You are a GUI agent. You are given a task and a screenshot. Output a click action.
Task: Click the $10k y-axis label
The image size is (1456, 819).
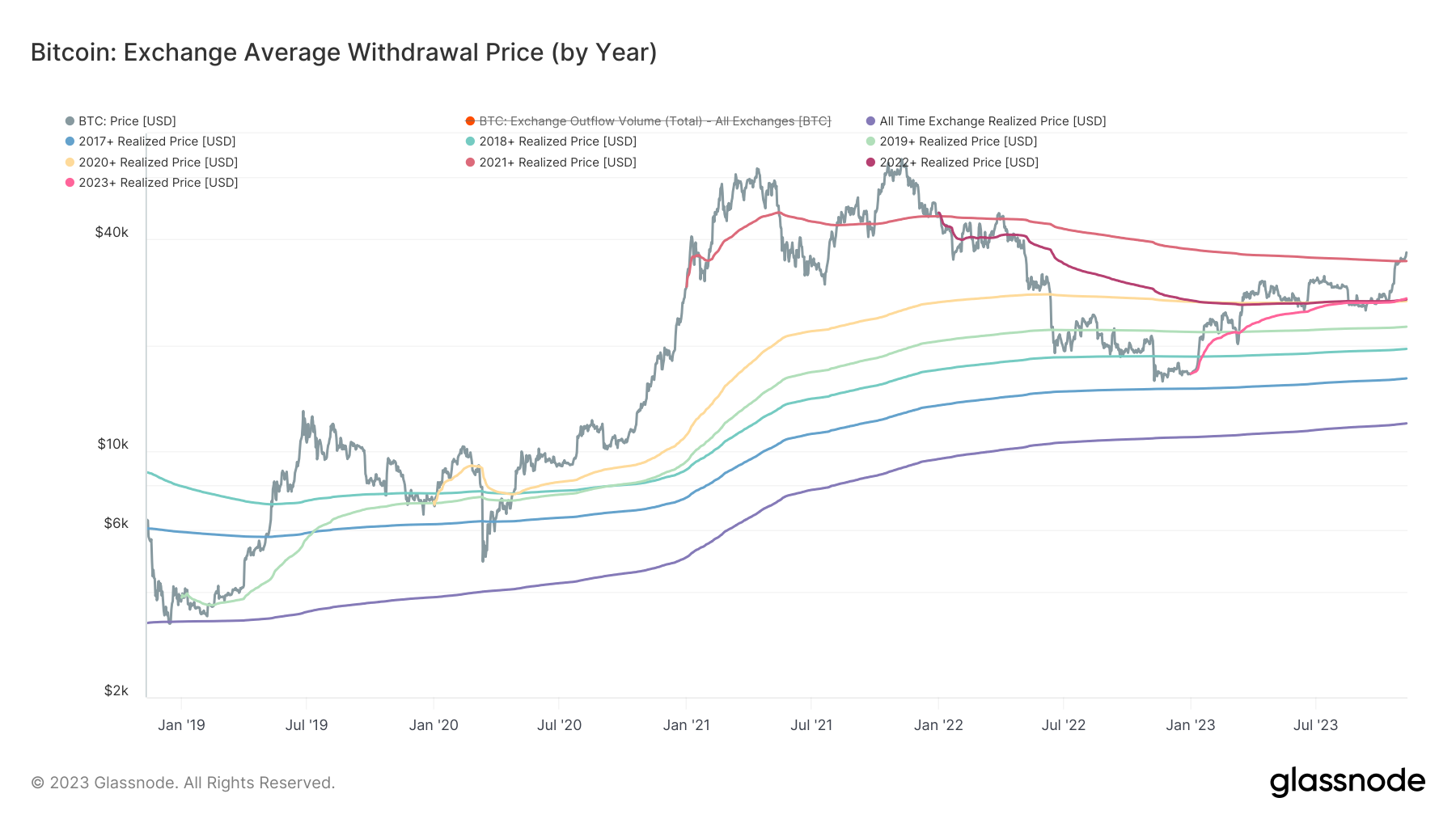point(112,445)
